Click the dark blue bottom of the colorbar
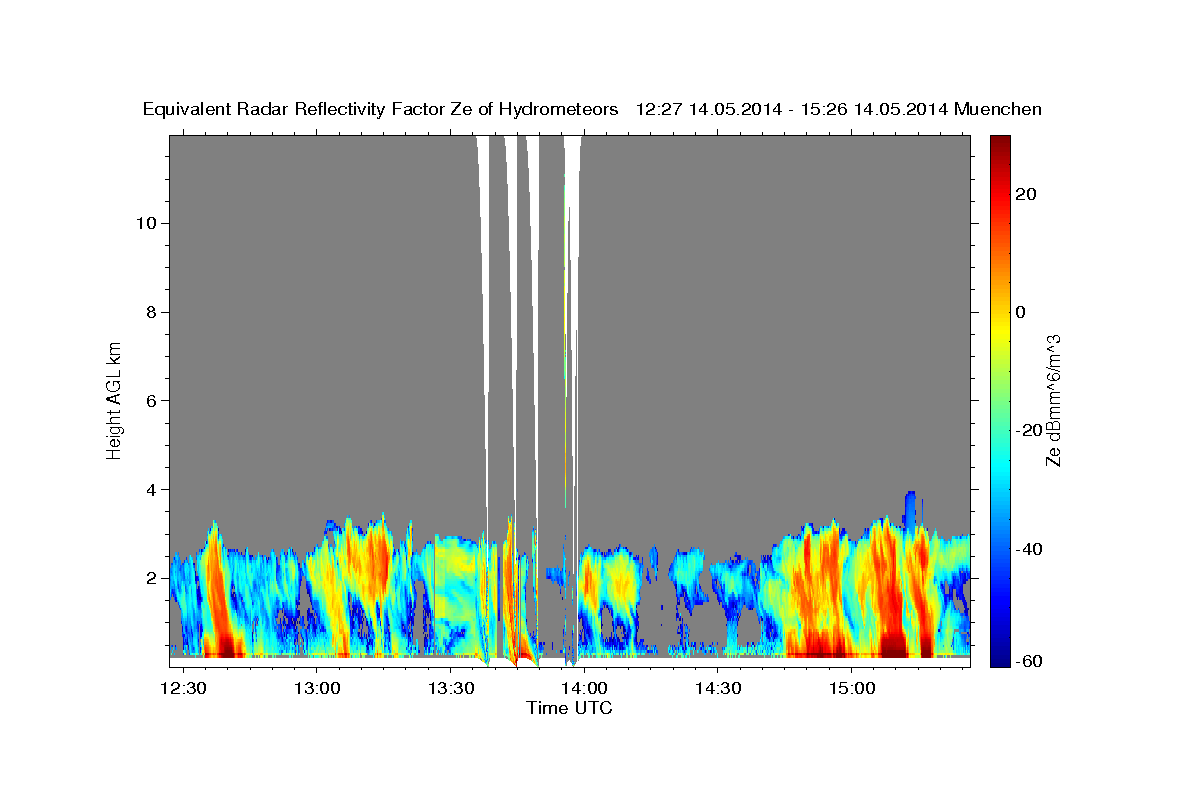Image resolution: width=1200 pixels, height=800 pixels. click(1000, 660)
